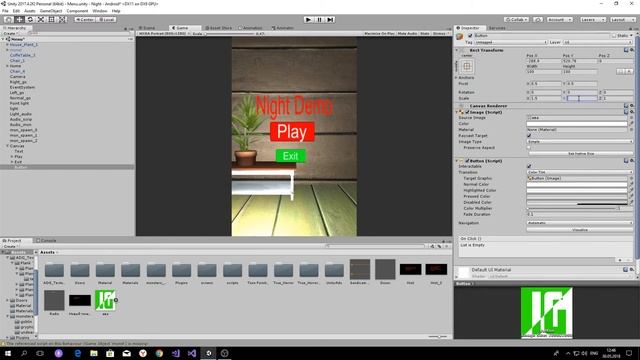Click the Visualize navigation button
The height and width of the screenshot is (360, 640).
click(580, 230)
